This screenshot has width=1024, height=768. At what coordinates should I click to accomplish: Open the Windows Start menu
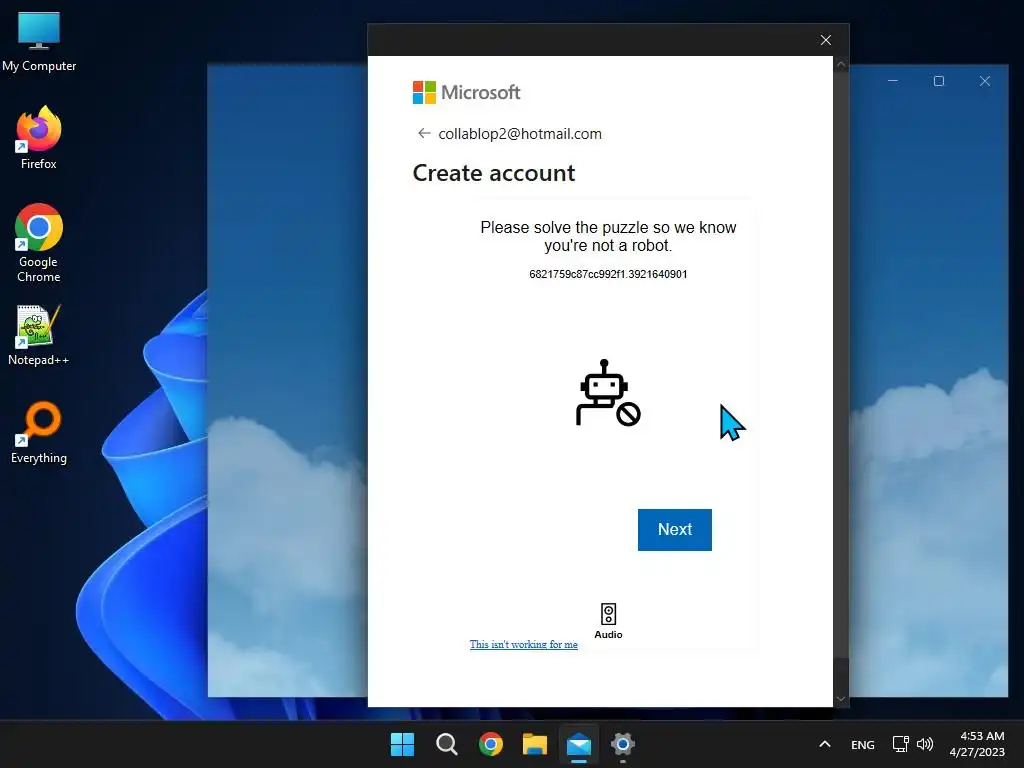tap(402, 744)
